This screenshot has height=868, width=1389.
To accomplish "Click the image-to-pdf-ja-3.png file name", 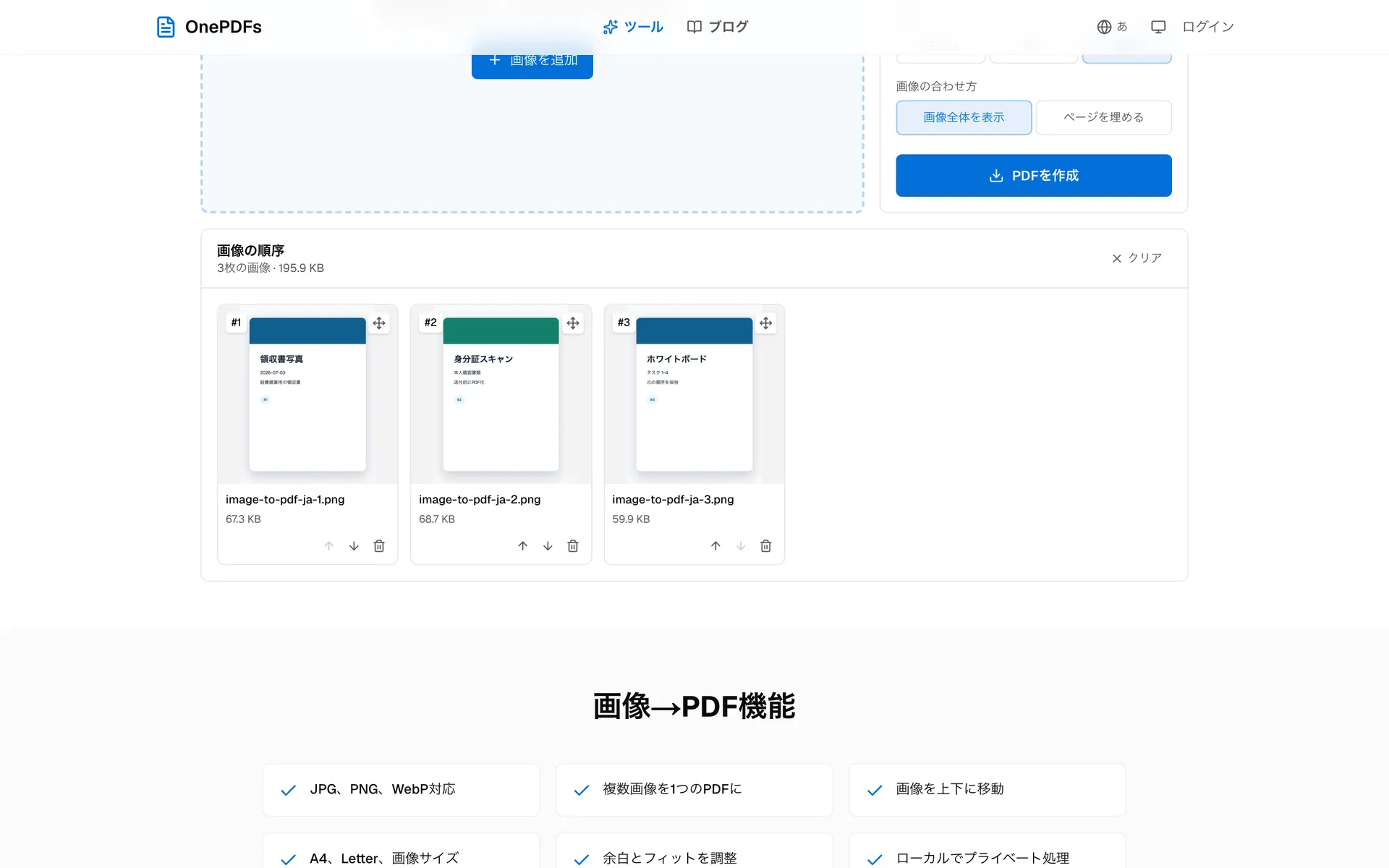I will pos(673,500).
